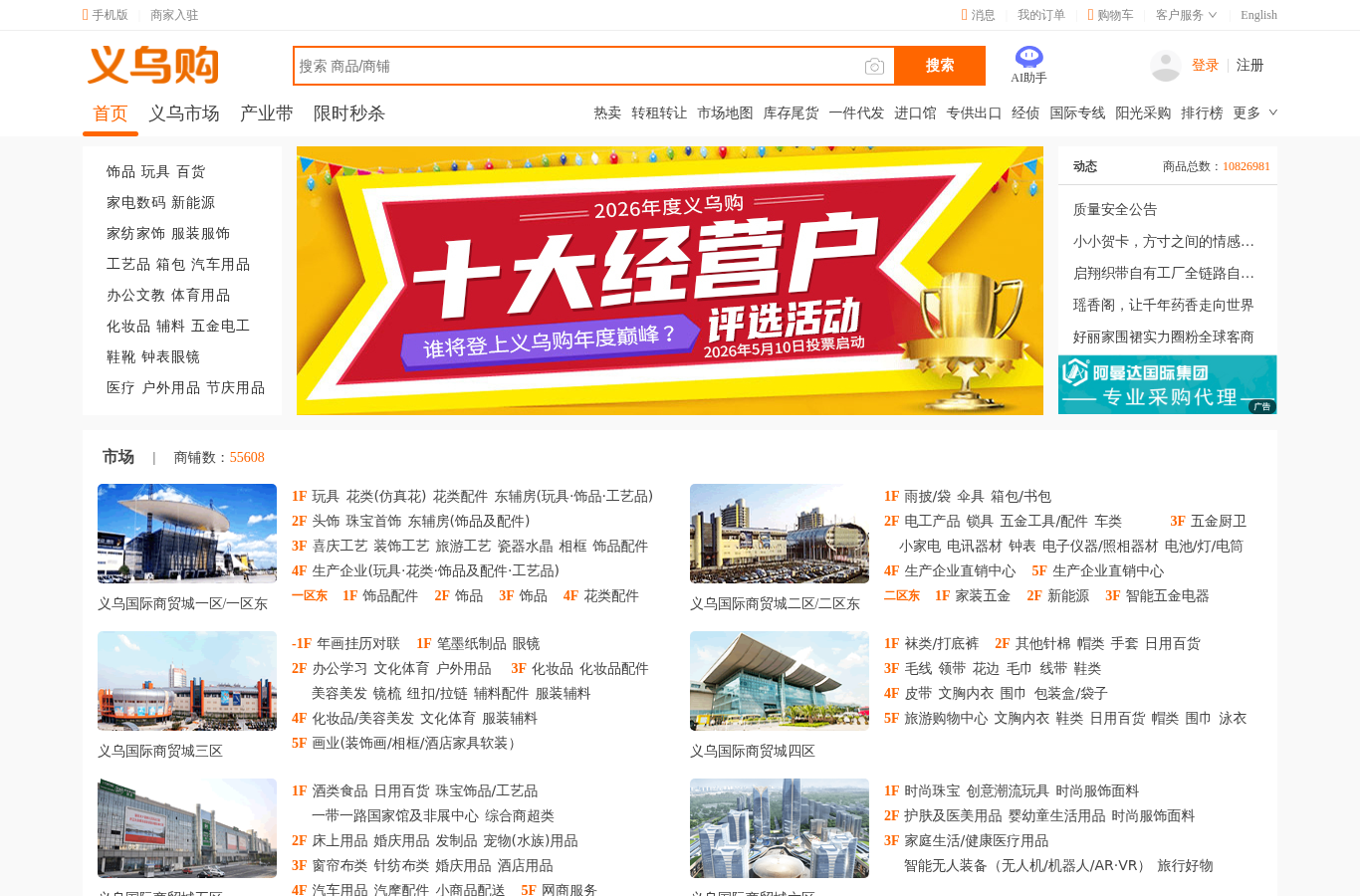Open the 启翔织带 news item
This screenshot has height=896, width=1360.
[1164, 273]
